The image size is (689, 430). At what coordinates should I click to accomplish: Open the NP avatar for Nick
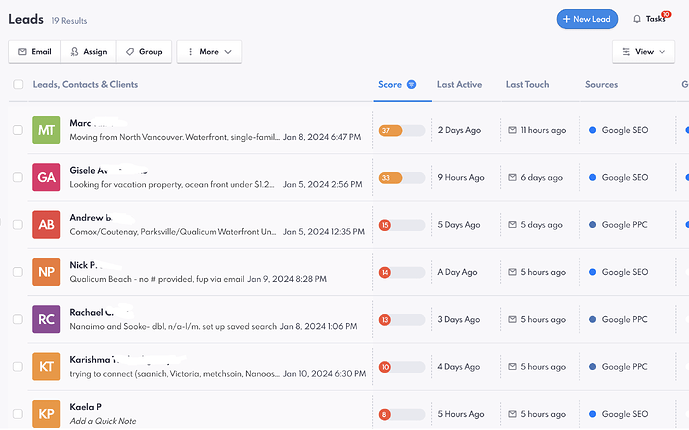pyautogui.click(x=46, y=272)
